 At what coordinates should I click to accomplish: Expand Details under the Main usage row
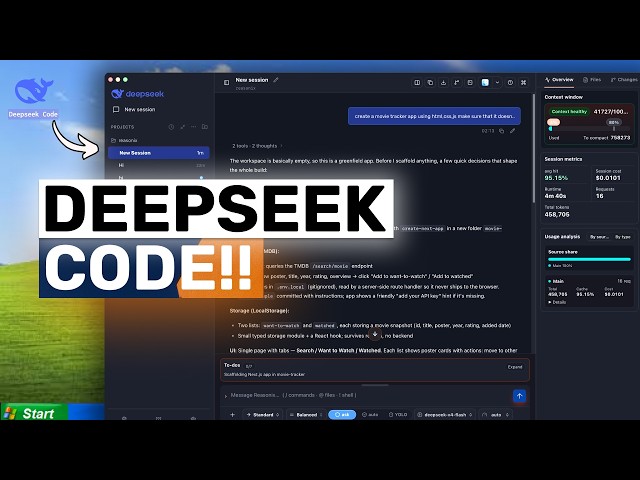[557, 302]
